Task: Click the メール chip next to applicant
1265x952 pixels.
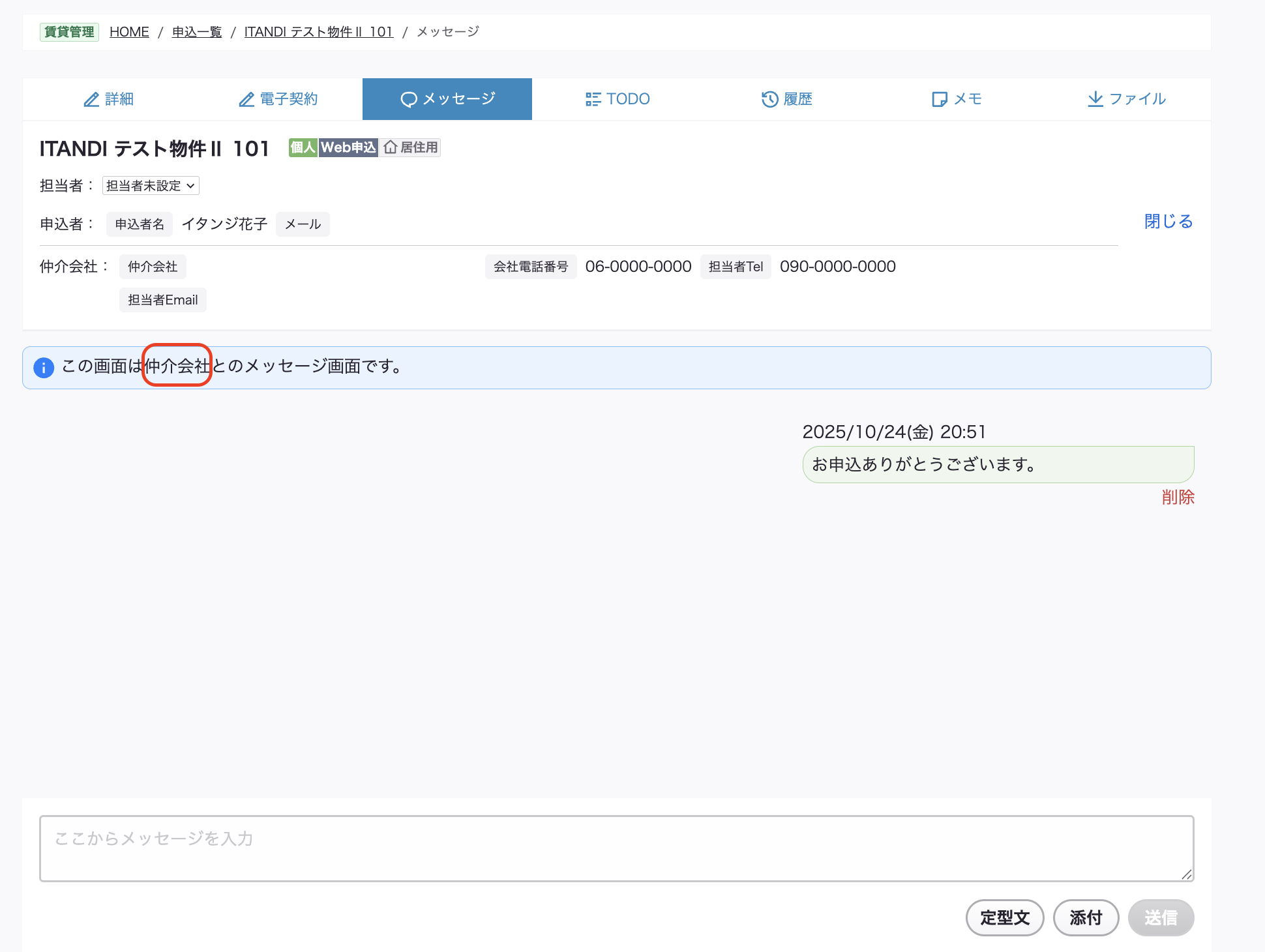Action: [x=303, y=224]
